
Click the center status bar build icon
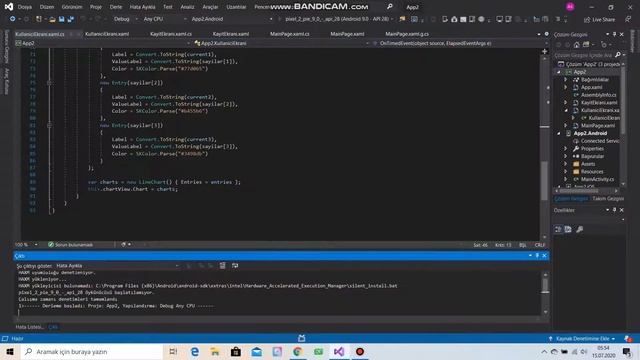(302, 338)
